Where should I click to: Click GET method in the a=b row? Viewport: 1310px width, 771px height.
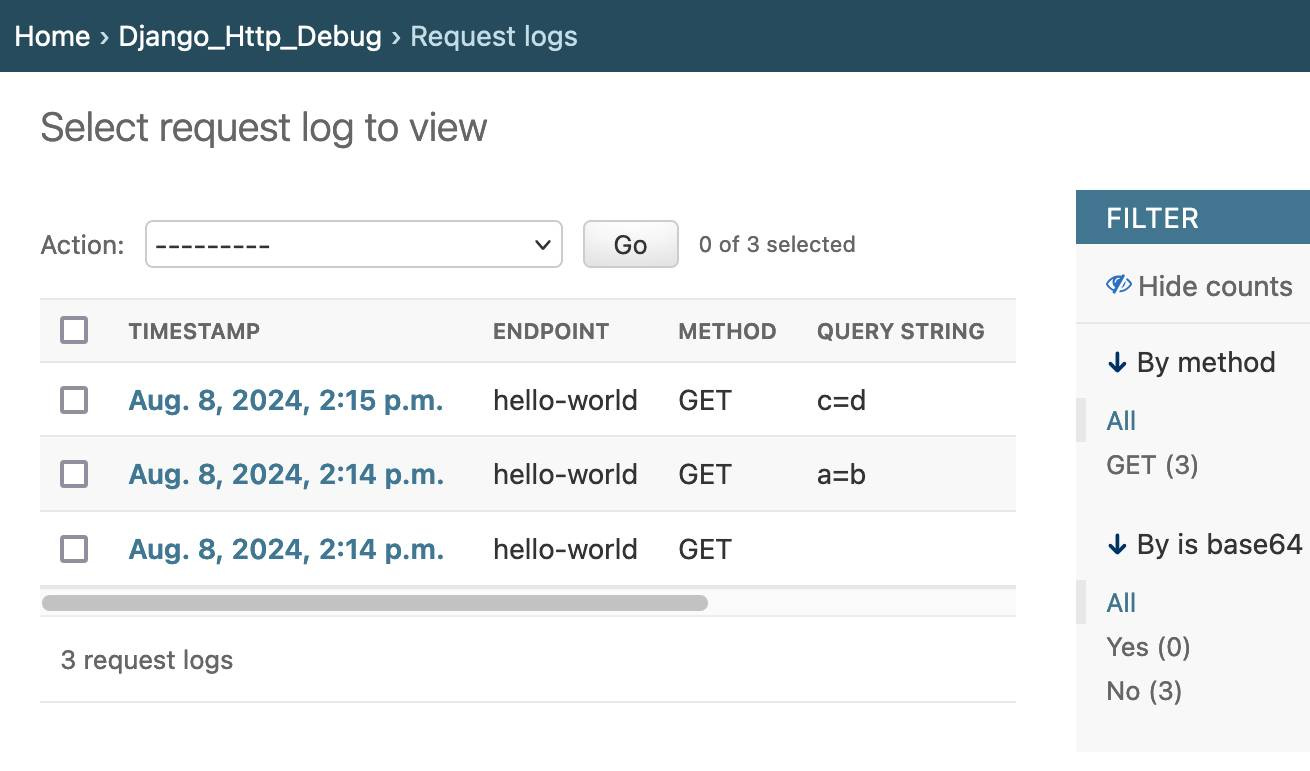click(705, 474)
